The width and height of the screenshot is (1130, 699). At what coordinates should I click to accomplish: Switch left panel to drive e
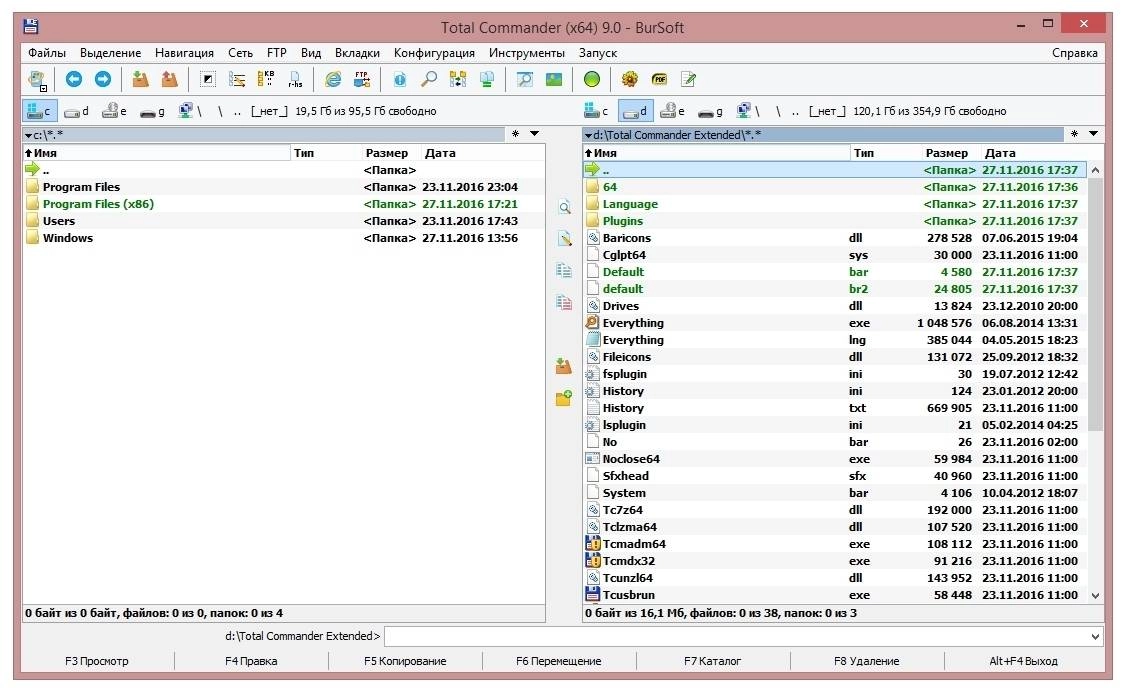(114, 111)
